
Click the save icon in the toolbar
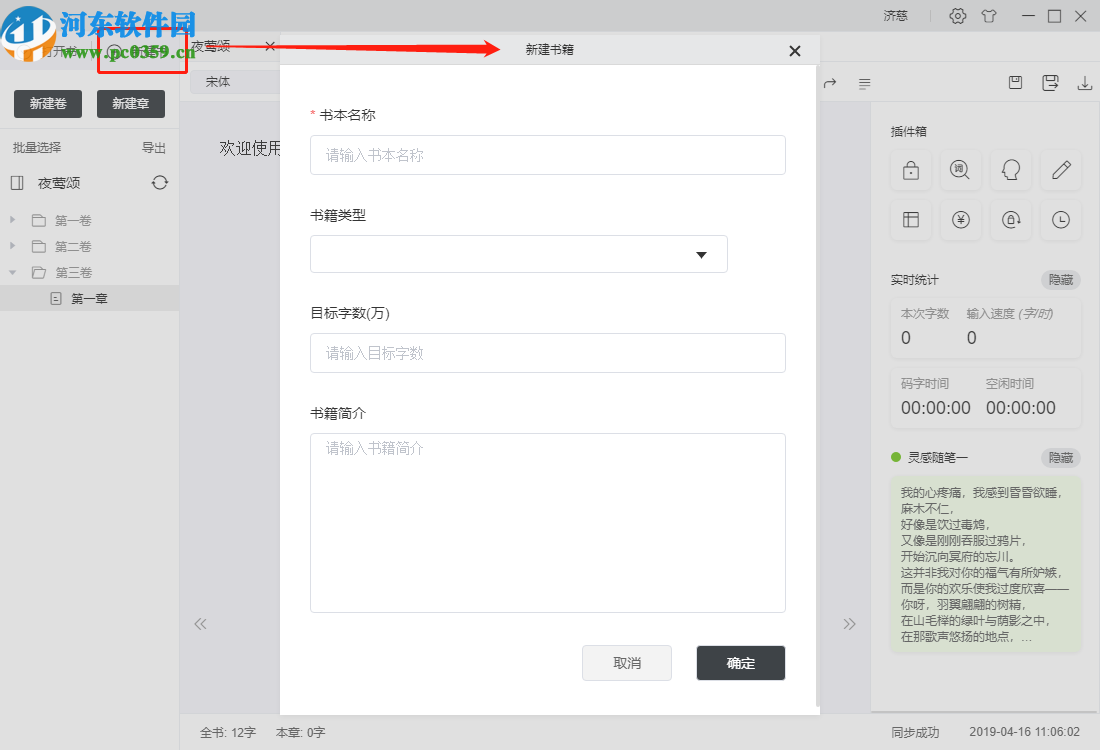(x=1015, y=83)
